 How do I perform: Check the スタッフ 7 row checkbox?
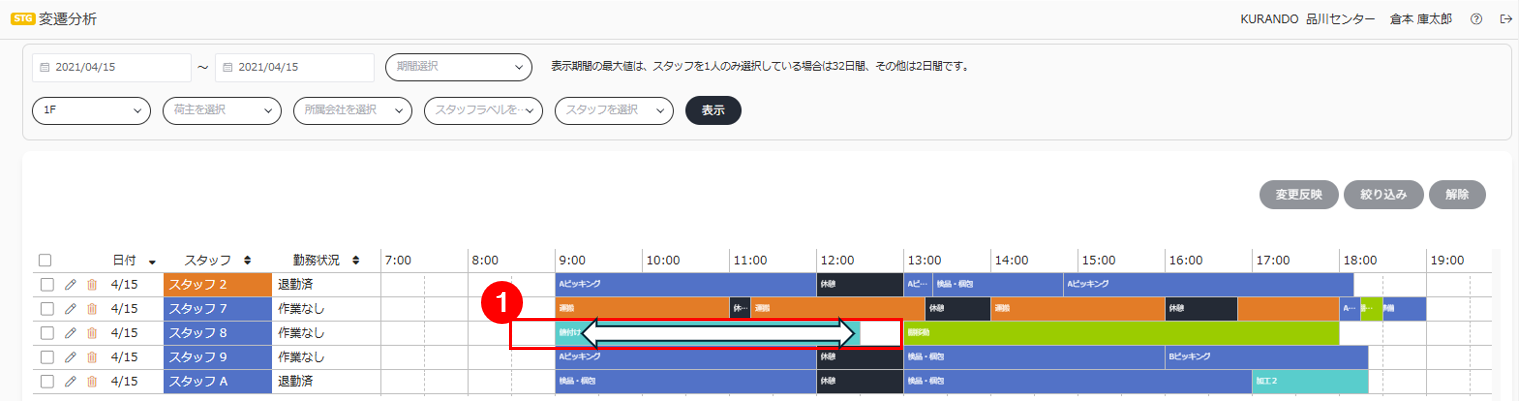[x=46, y=308]
